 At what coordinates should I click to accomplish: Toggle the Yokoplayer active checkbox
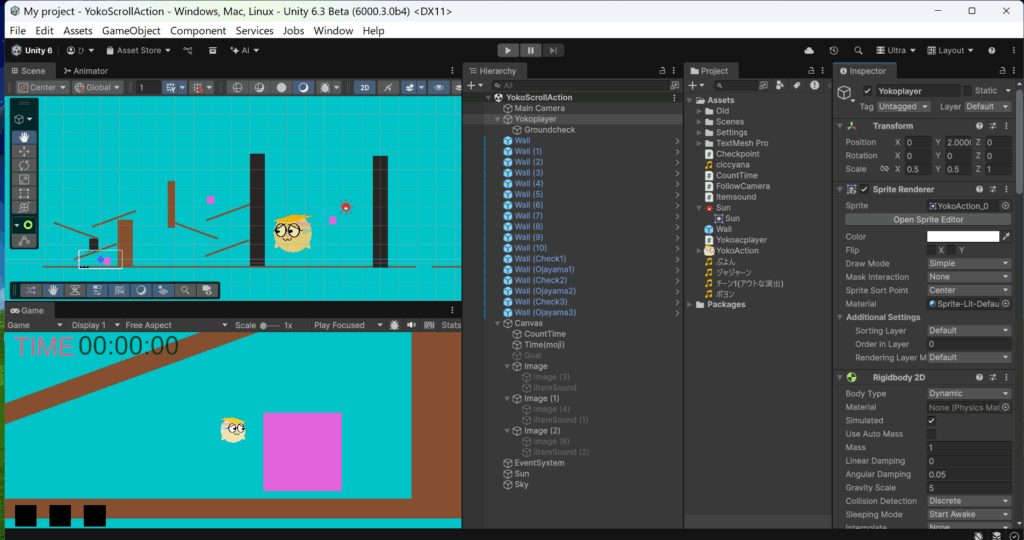pos(867,91)
